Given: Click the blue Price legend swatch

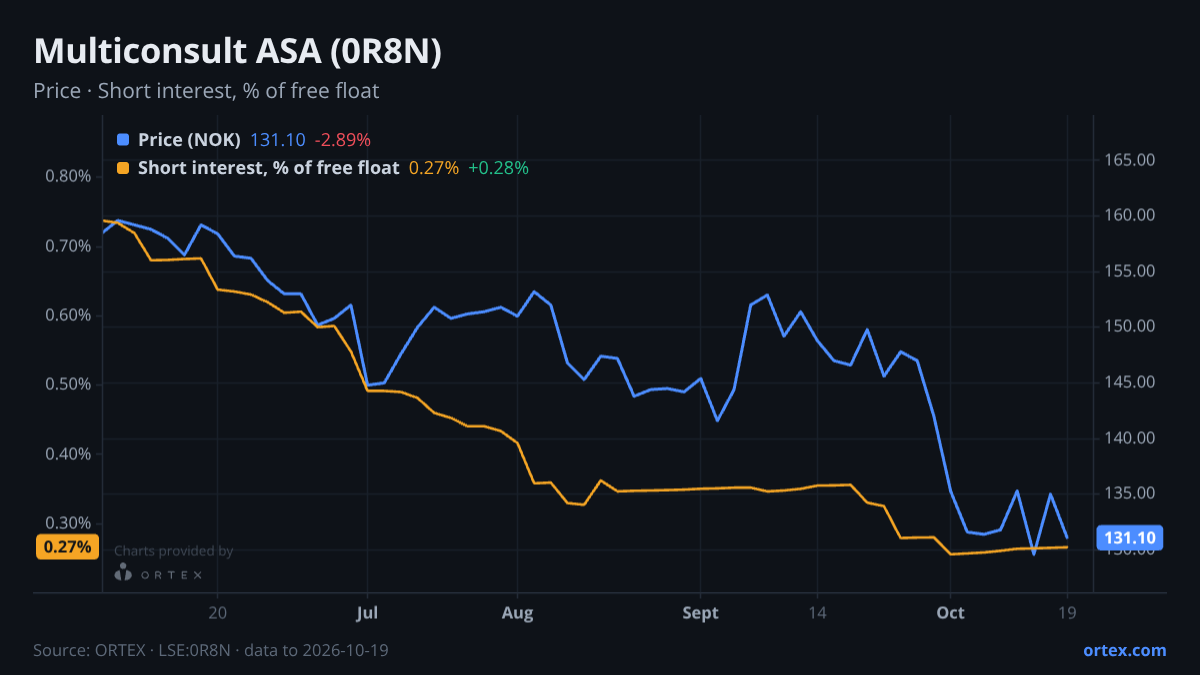Looking at the screenshot, I should [x=123, y=140].
